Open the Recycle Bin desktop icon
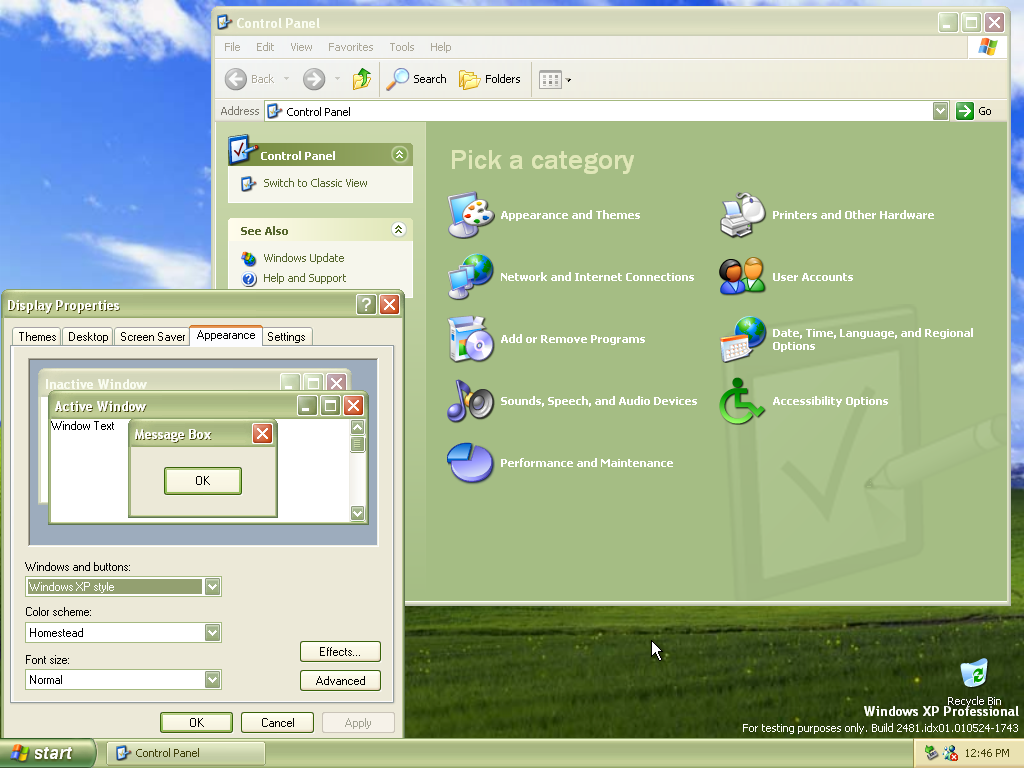 coord(974,674)
